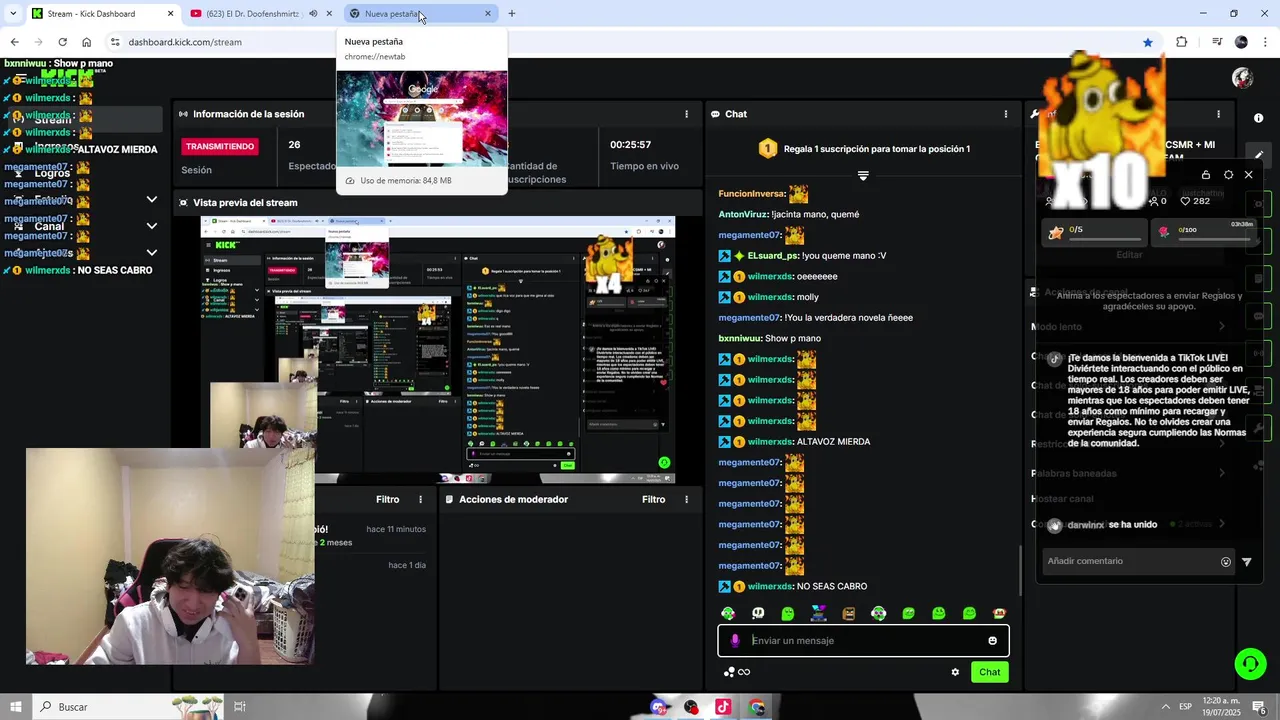The width and height of the screenshot is (1280, 720).
Task: Open the browser extensions puzzle icon
Action: [x=1182, y=42]
